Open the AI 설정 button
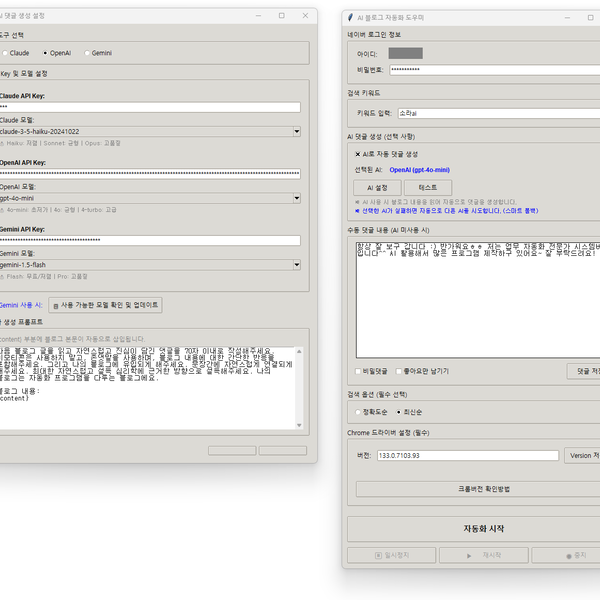 point(377,188)
